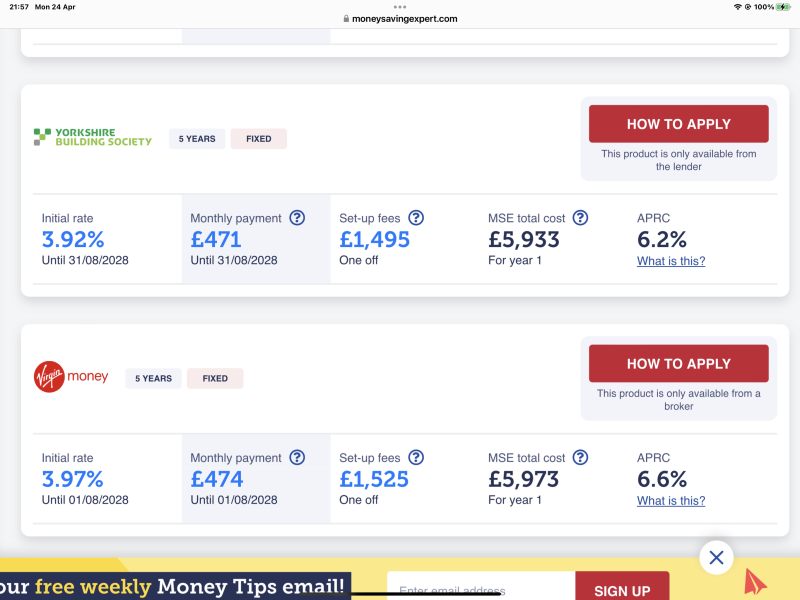Click the Enter email address field
This screenshot has width=800, height=600.
[x=480, y=590]
